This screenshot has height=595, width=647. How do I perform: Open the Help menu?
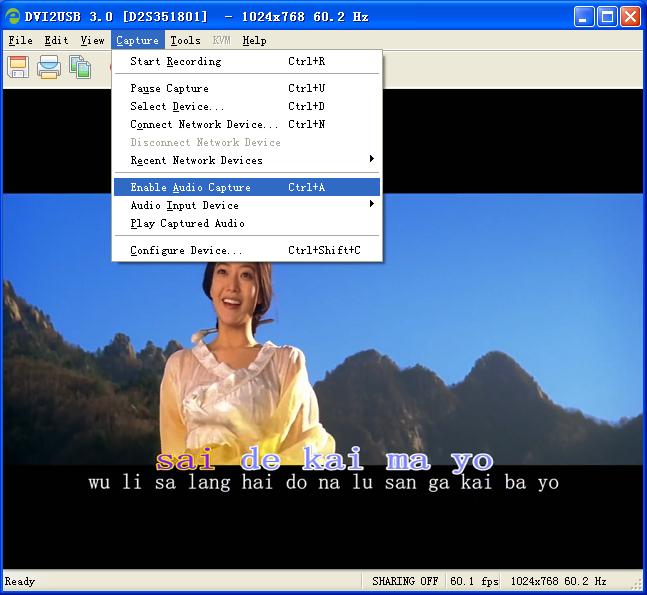(254, 41)
